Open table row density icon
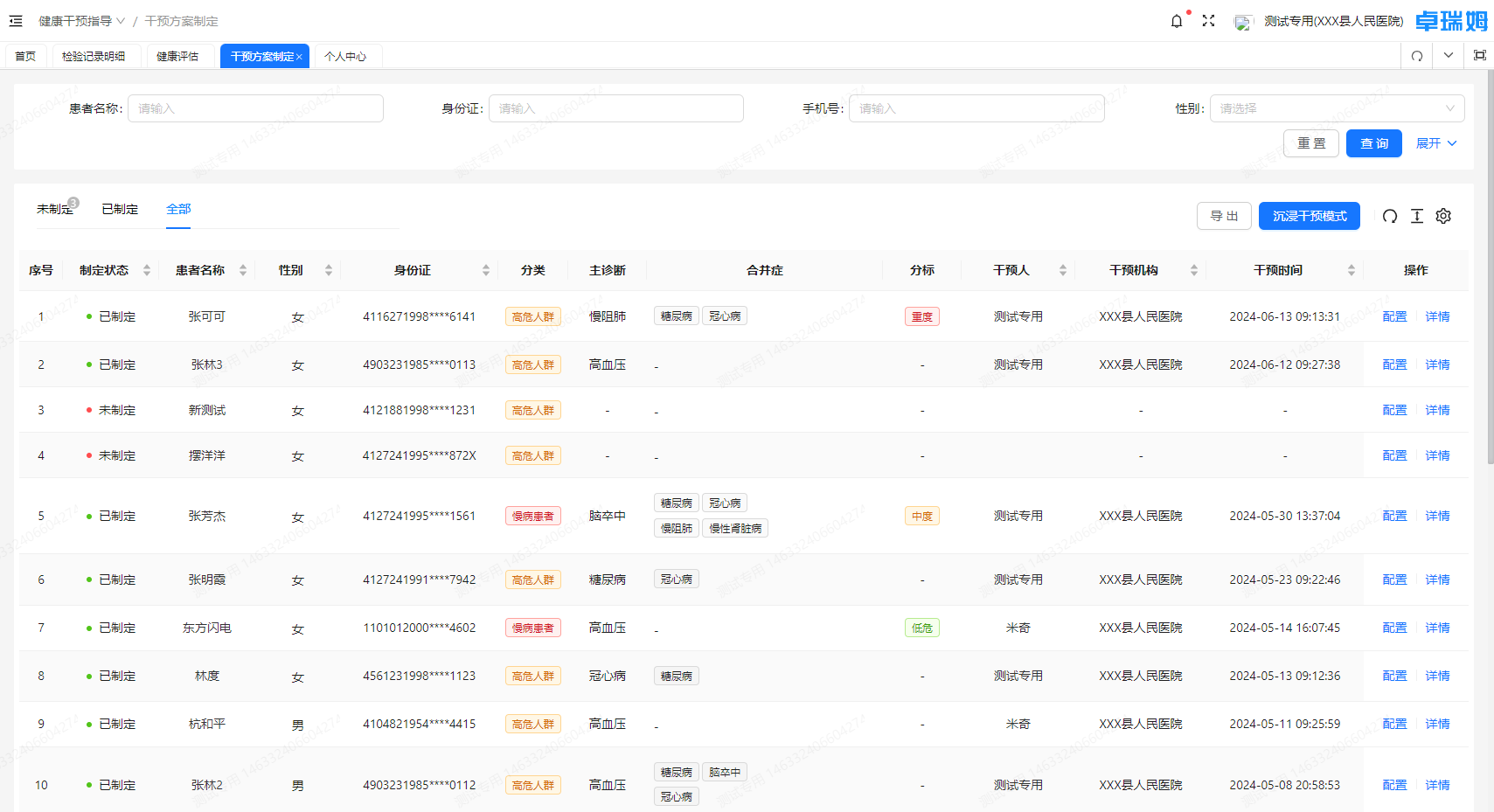 click(1417, 216)
